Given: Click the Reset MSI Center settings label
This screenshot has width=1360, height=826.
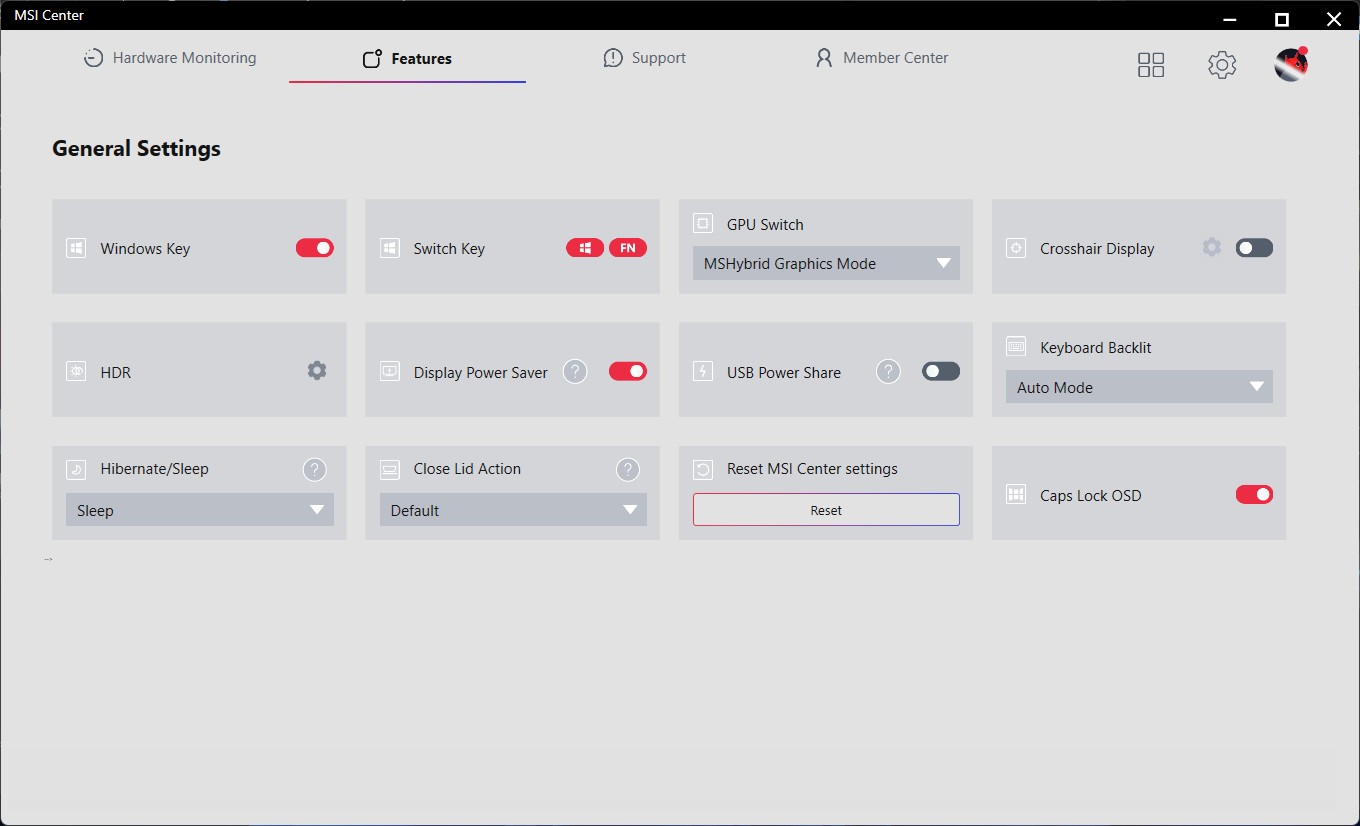Looking at the screenshot, I should [x=812, y=469].
